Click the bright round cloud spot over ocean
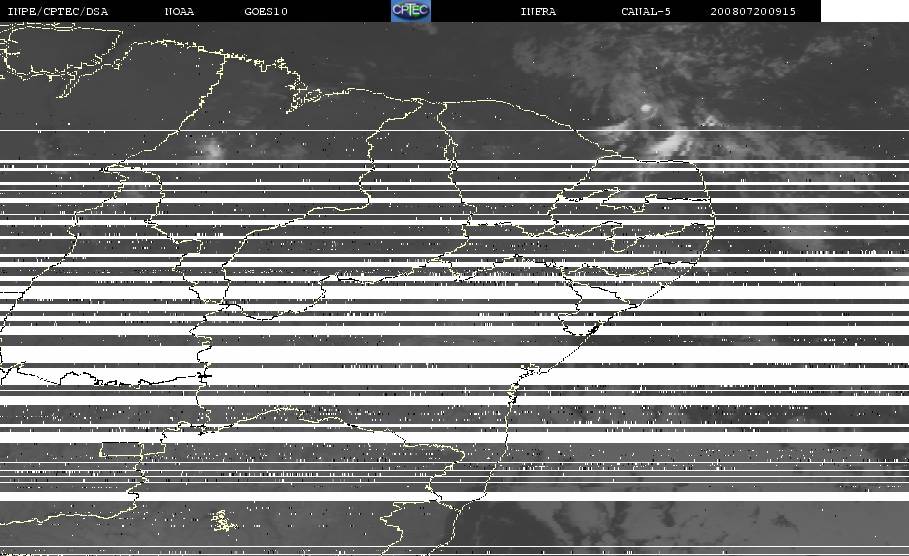 [x=646, y=108]
